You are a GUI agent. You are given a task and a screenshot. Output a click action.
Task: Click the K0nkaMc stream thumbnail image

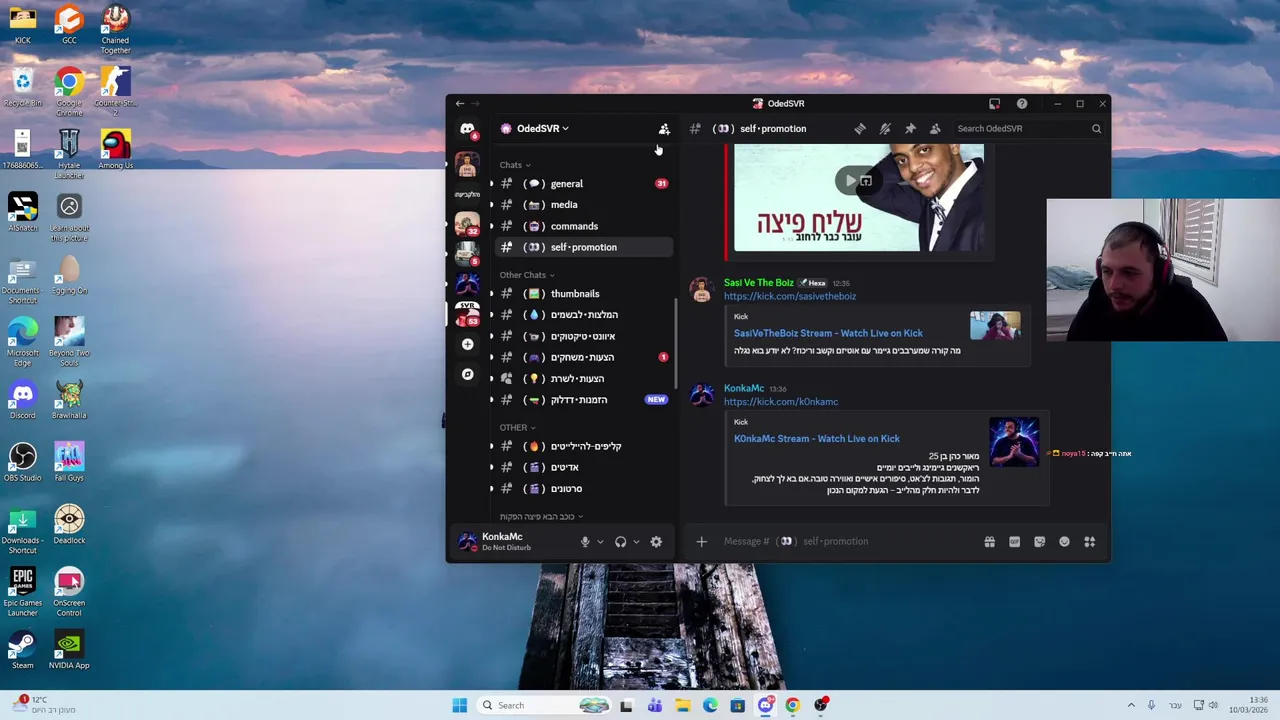[x=1014, y=442]
